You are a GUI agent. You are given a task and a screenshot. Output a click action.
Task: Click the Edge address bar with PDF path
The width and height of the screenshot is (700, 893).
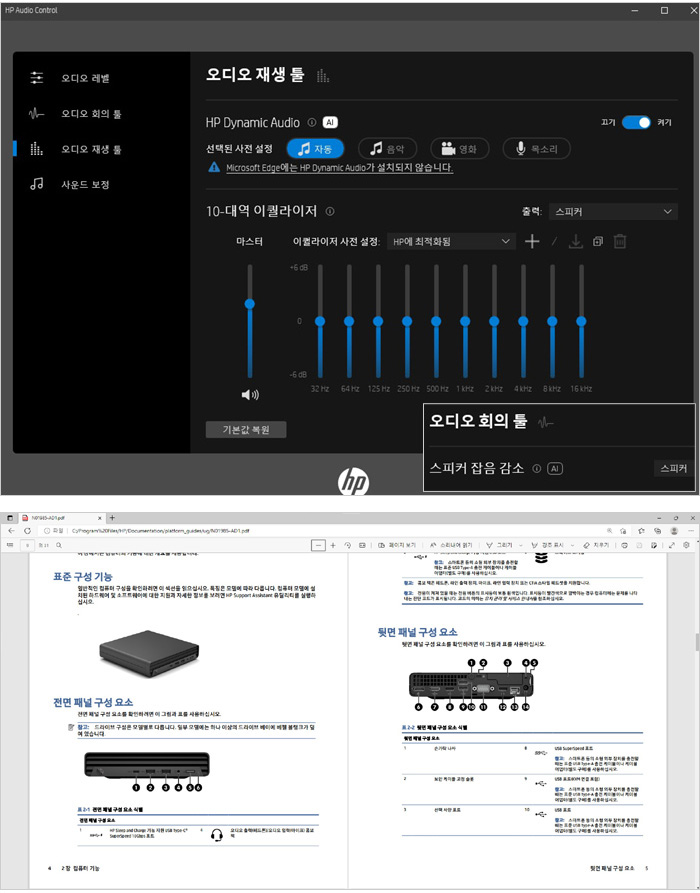319,531
